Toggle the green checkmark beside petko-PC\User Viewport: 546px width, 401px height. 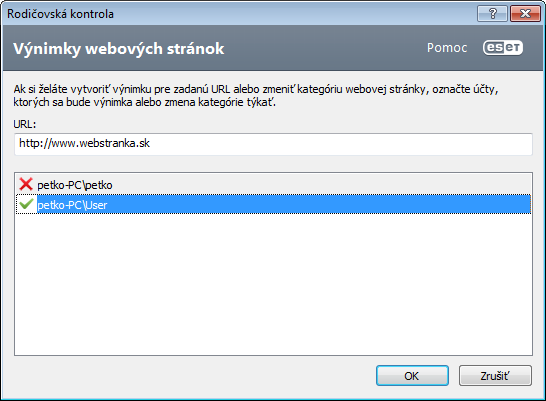tap(26, 204)
